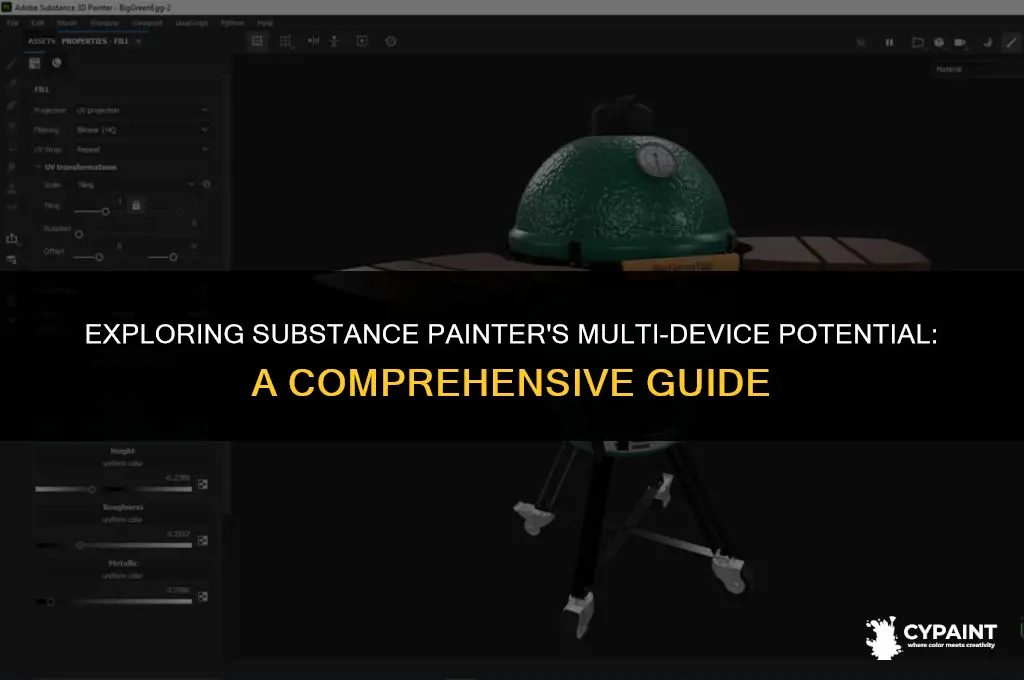Open the Window menu

(x=104, y=23)
